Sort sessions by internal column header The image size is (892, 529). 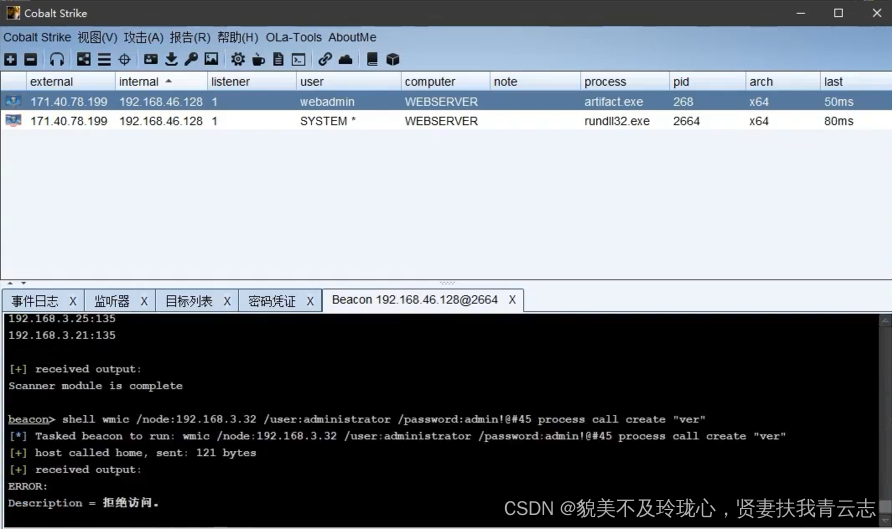(x=161, y=81)
